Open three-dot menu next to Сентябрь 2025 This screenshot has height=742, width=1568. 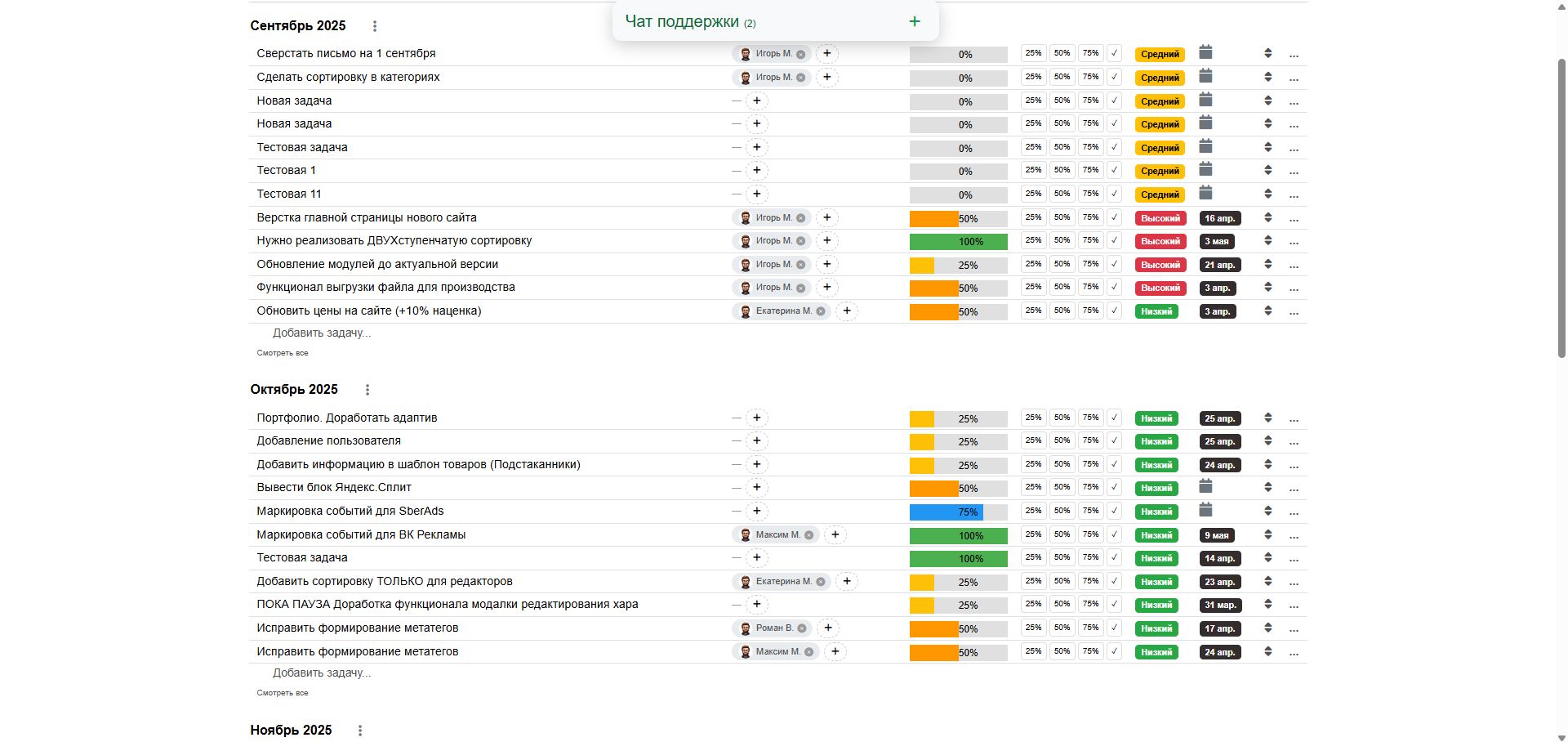coord(375,26)
